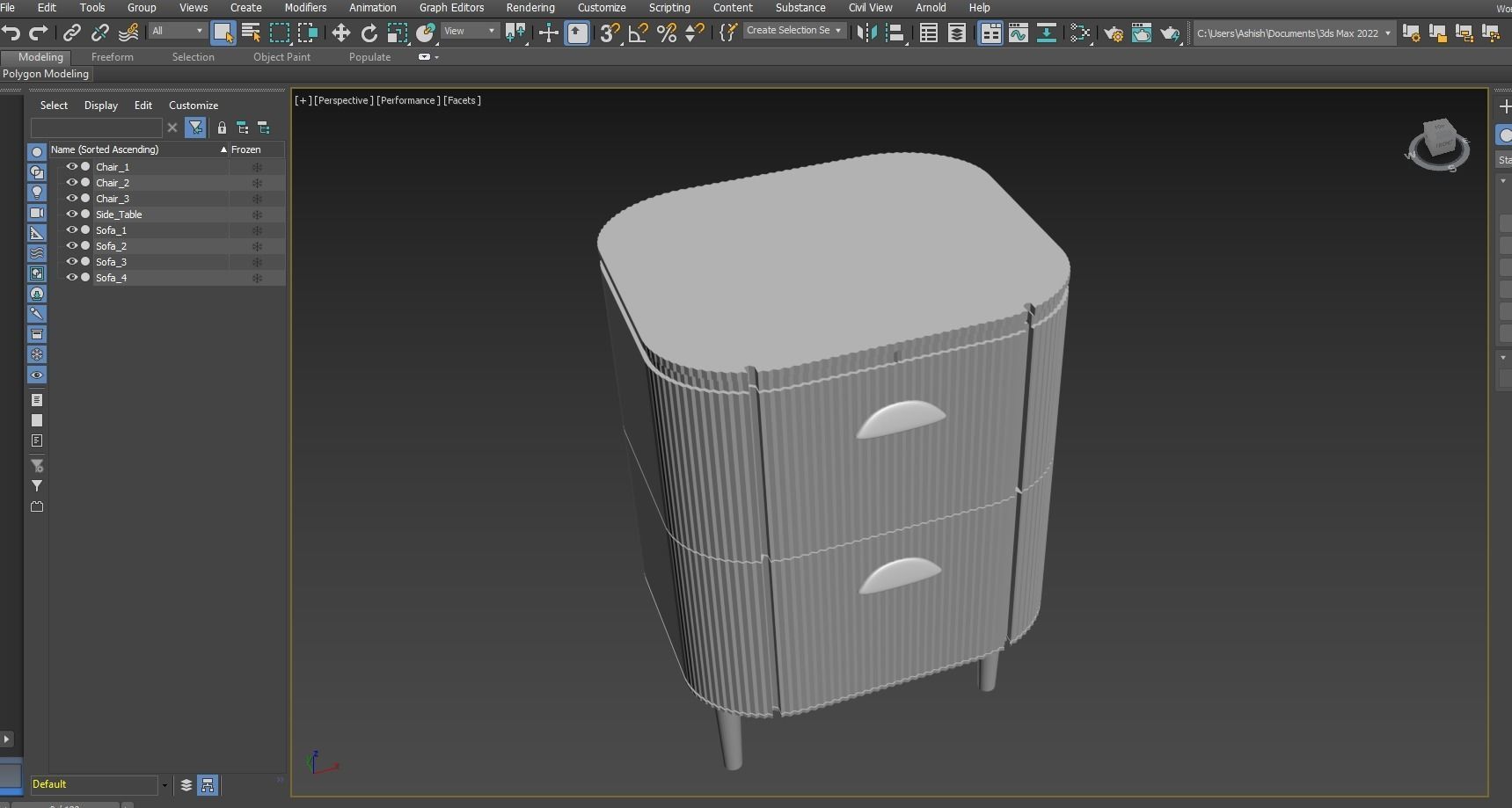
Task: Click Use Pivot Point Center icon
Action: (x=515, y=33)
